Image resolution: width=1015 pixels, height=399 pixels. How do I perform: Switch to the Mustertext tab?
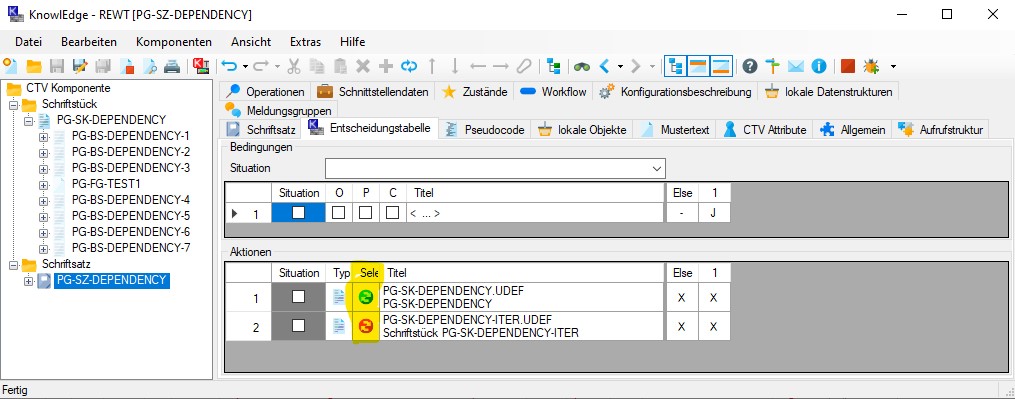tap(676, 130)
